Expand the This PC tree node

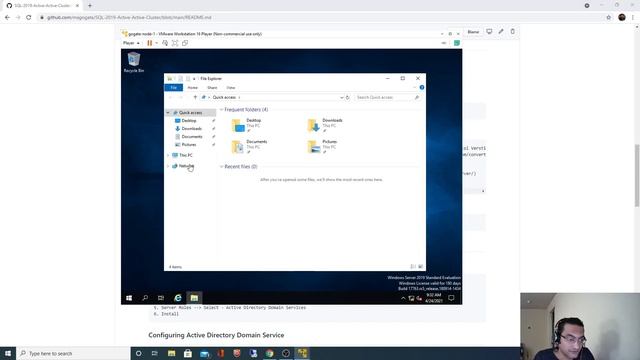tap(168, 156)
